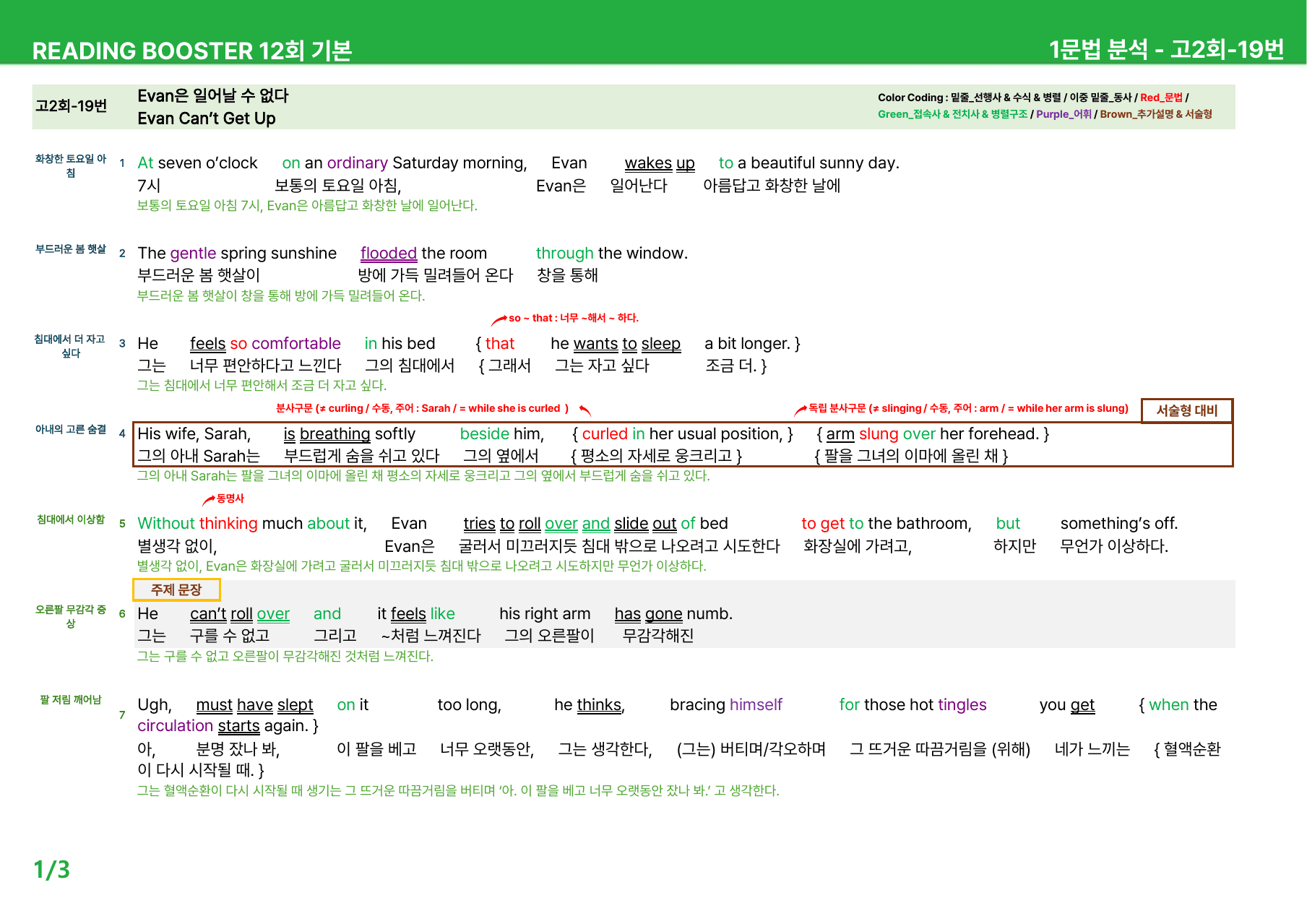Click the phrase 'can't roll over'
This screenshot has height=924, width=1307.
240,614
